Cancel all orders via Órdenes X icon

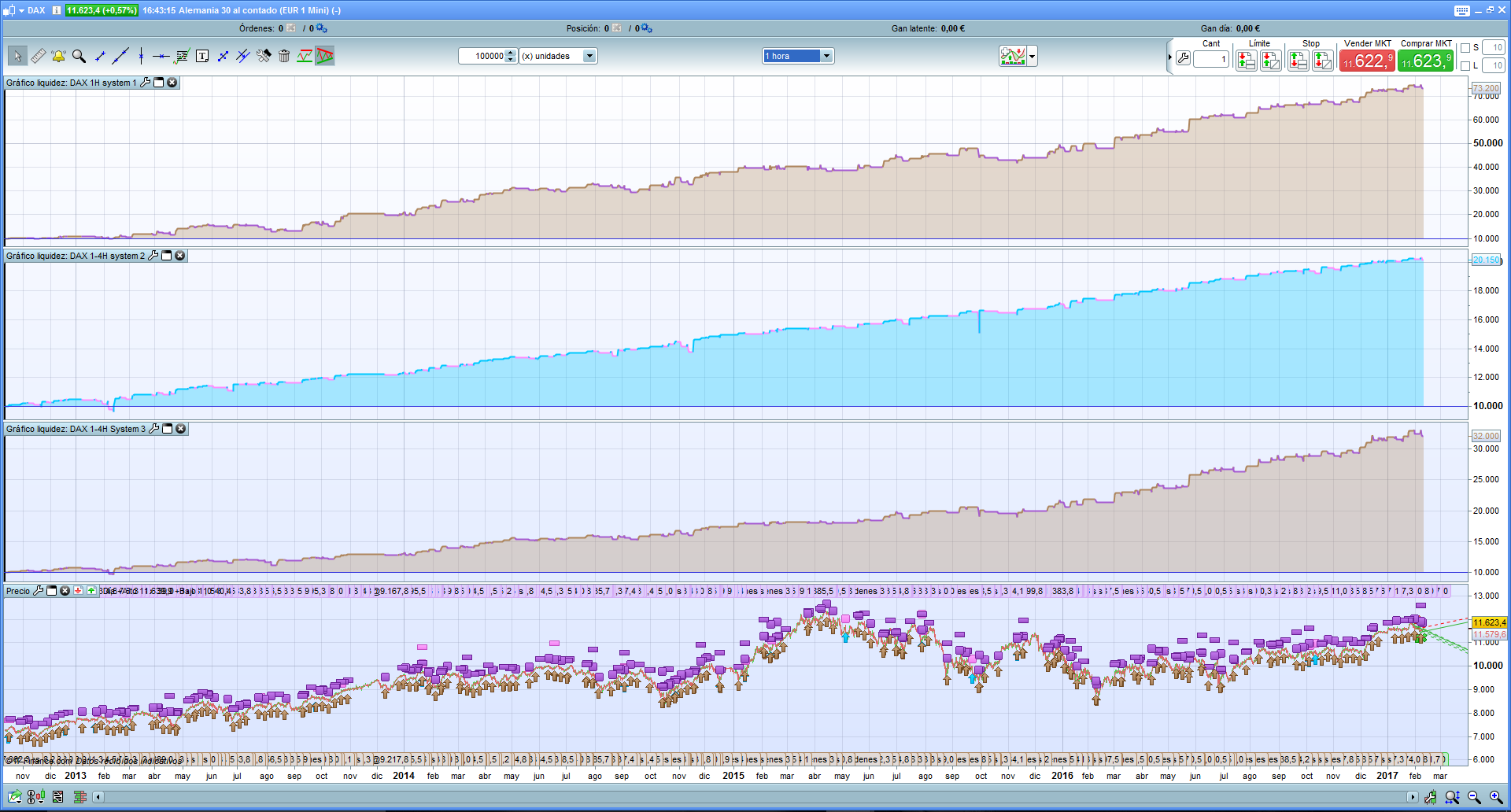[290, 28]
